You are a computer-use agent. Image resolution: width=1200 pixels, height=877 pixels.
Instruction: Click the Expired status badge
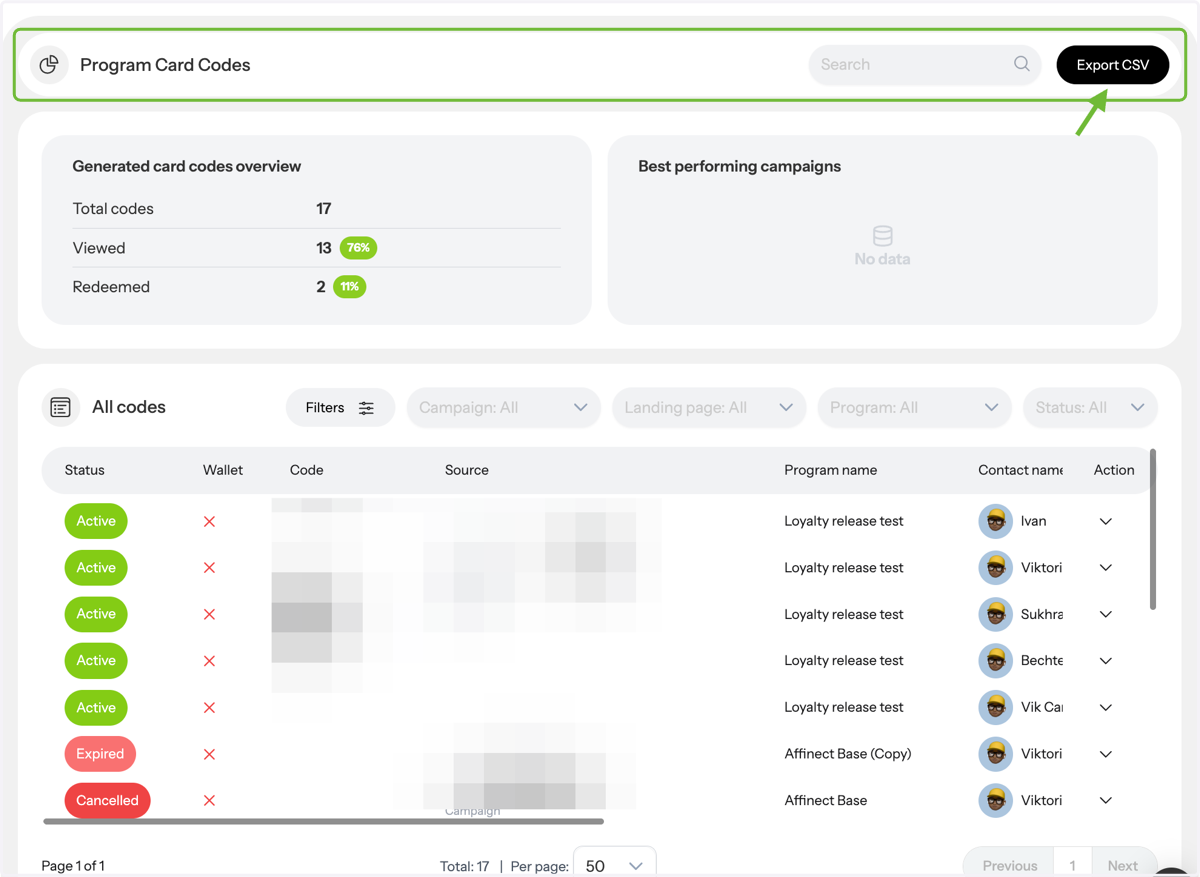point(100,754)
